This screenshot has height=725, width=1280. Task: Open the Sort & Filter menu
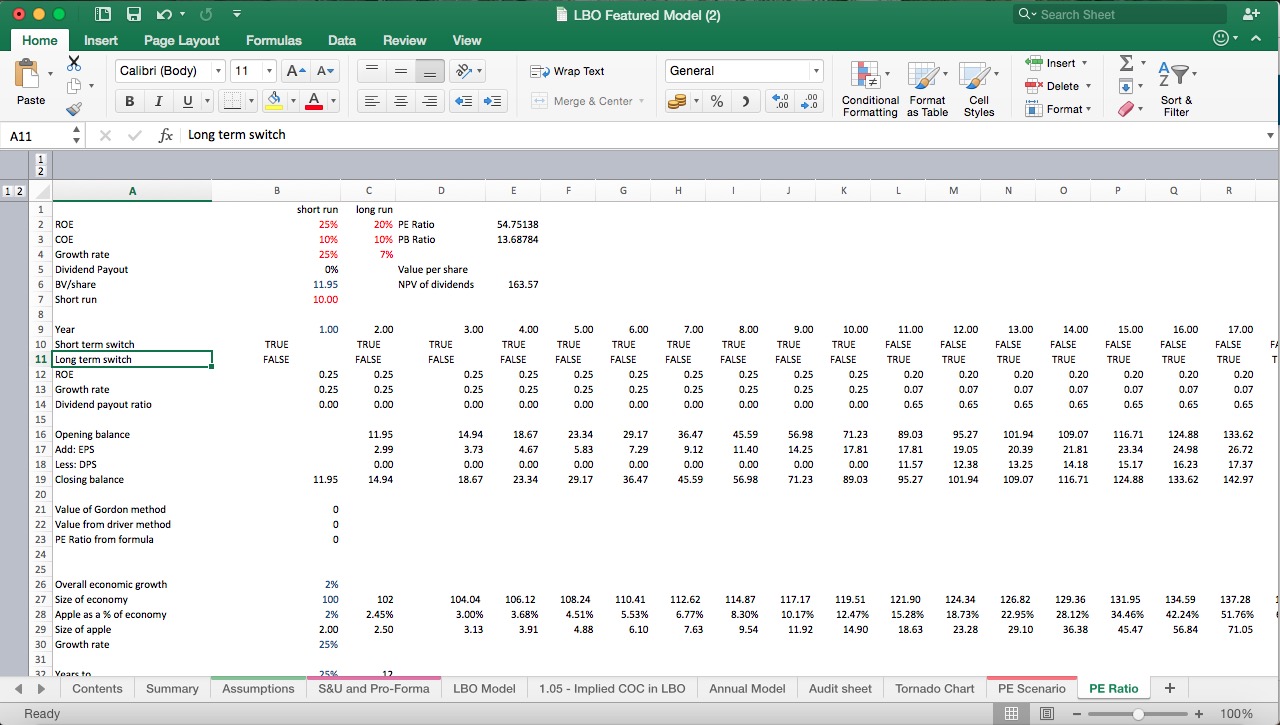tap(1176, 89)
